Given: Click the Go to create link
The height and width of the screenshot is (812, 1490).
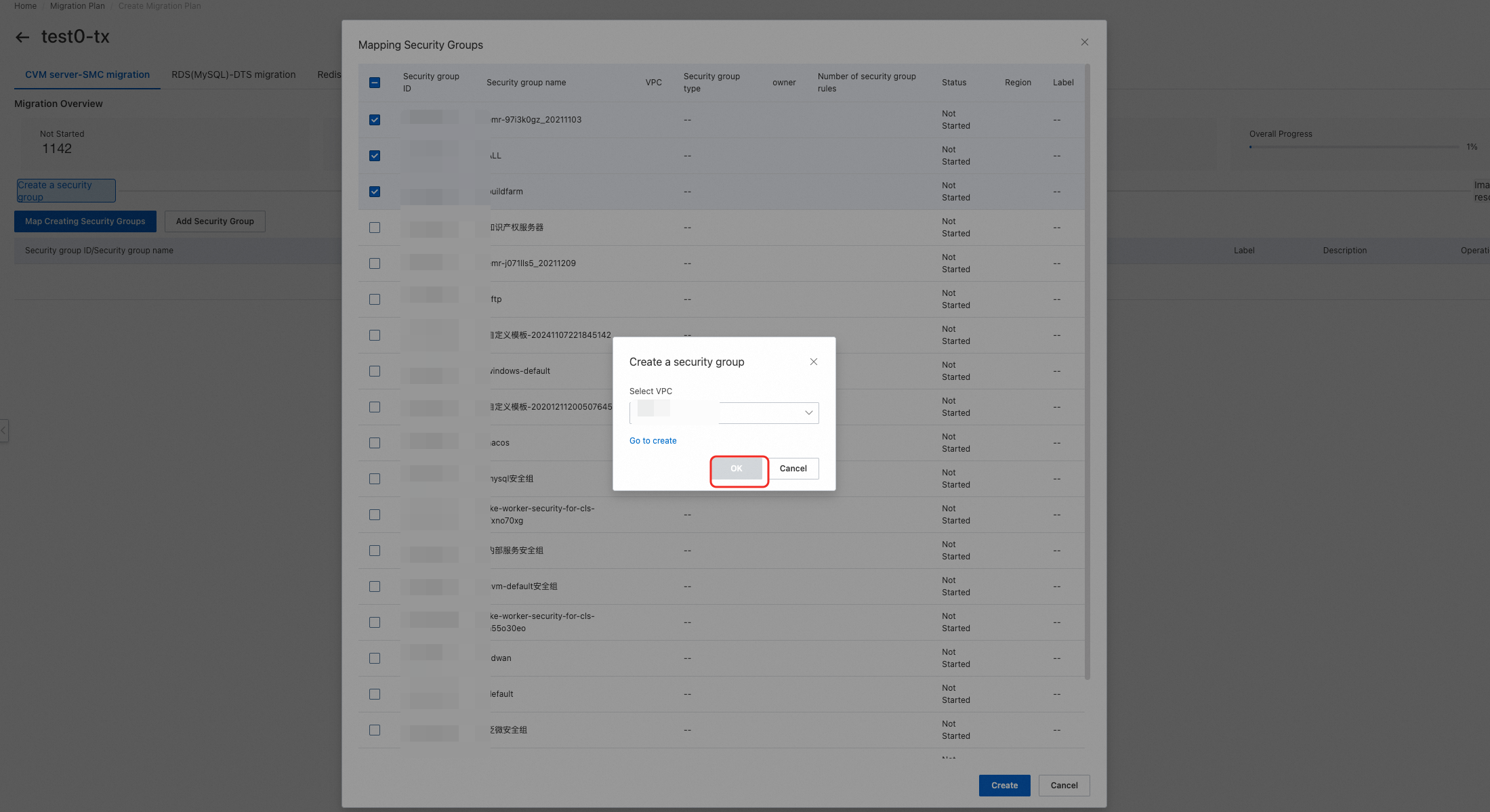Looking at the screenshot, I should (653, 441).
